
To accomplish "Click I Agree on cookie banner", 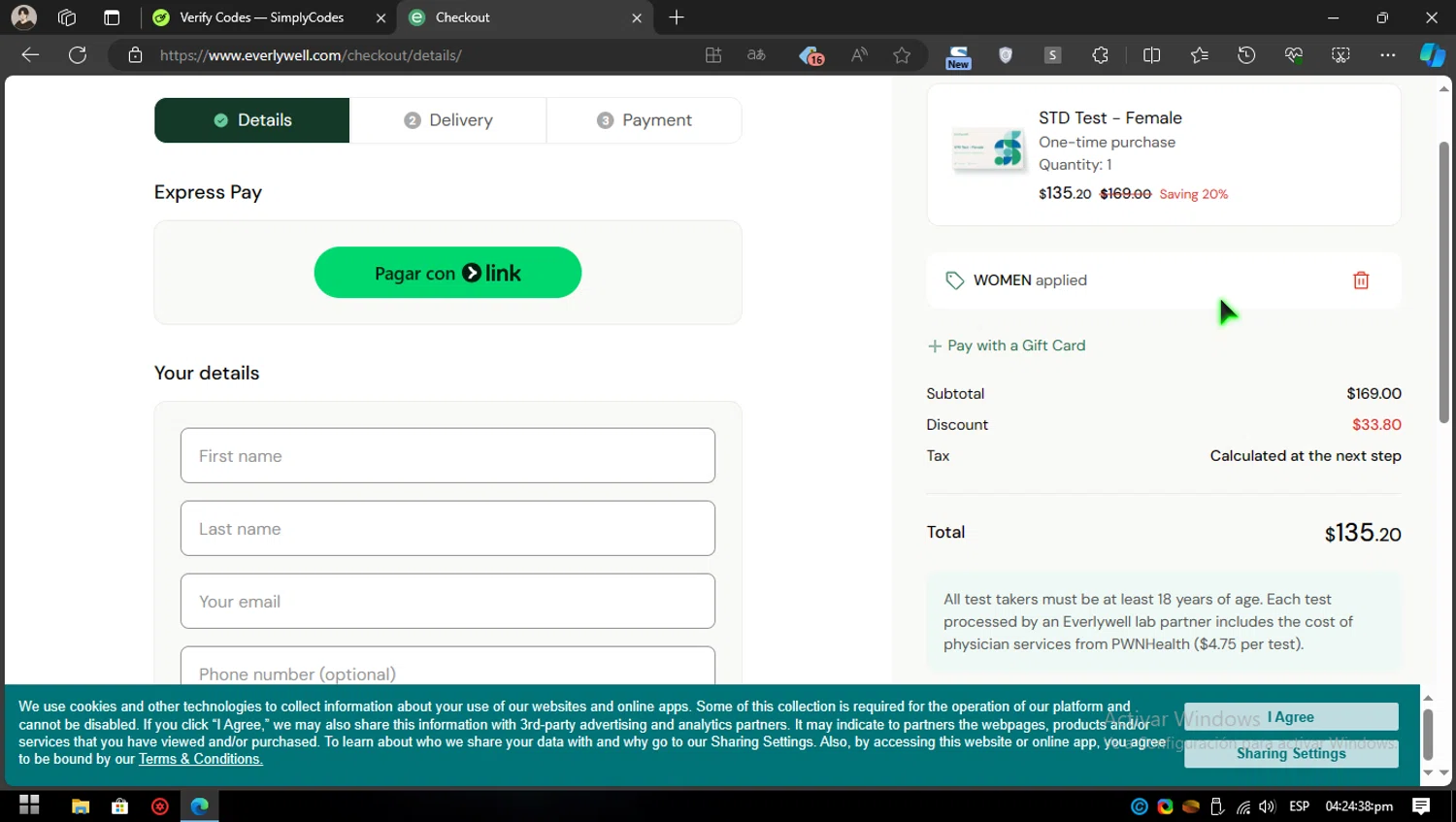I will 1291,716.
